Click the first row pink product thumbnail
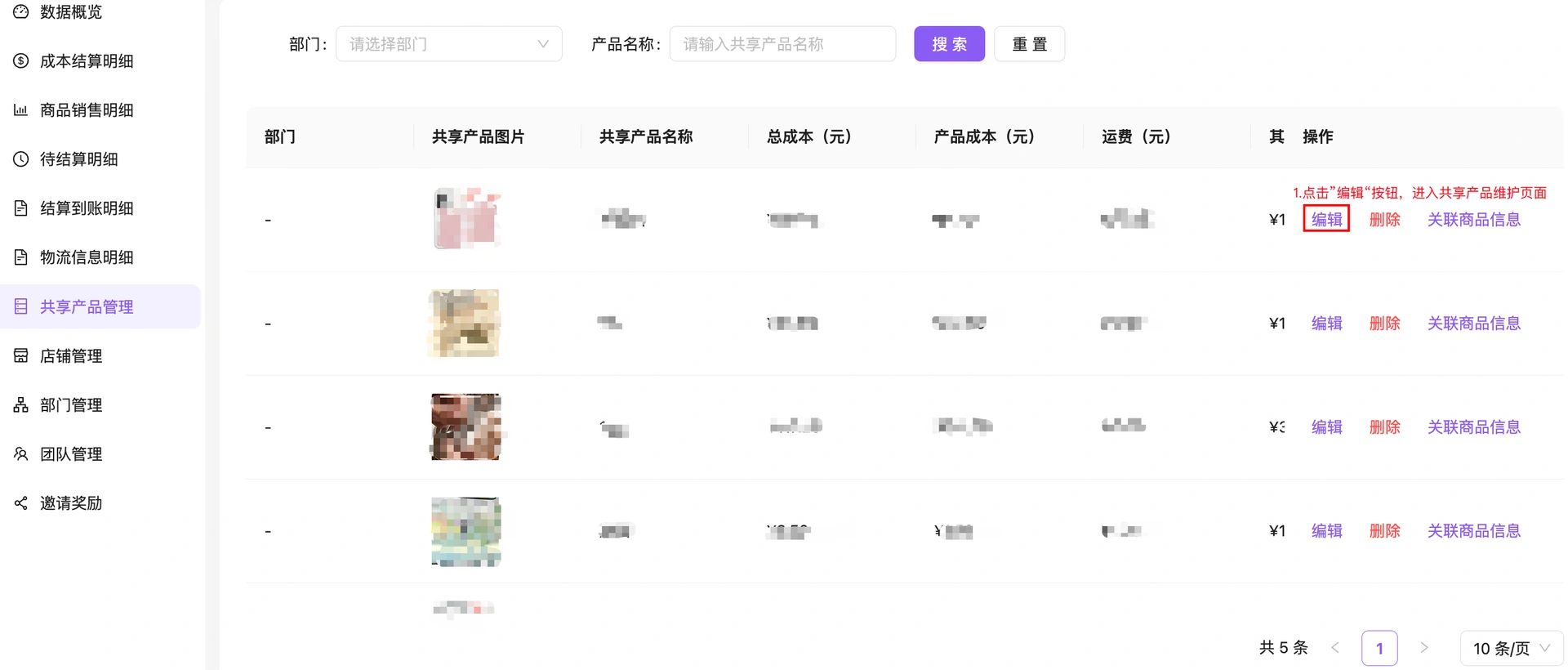Viewport: 1568px width, 670px height. point(465,218)
